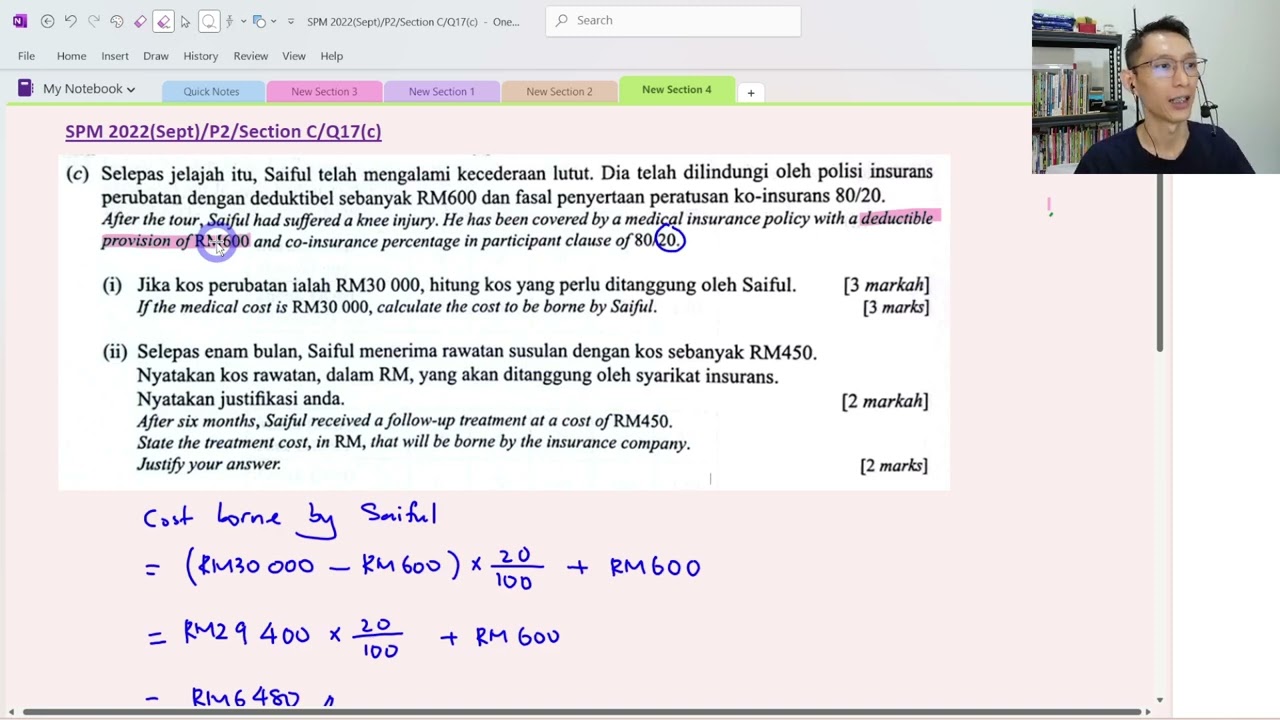Image resolution: width=1280 pixels, height=720 pixels.
Task: Redo the last undone action
Action: point(93,21)
